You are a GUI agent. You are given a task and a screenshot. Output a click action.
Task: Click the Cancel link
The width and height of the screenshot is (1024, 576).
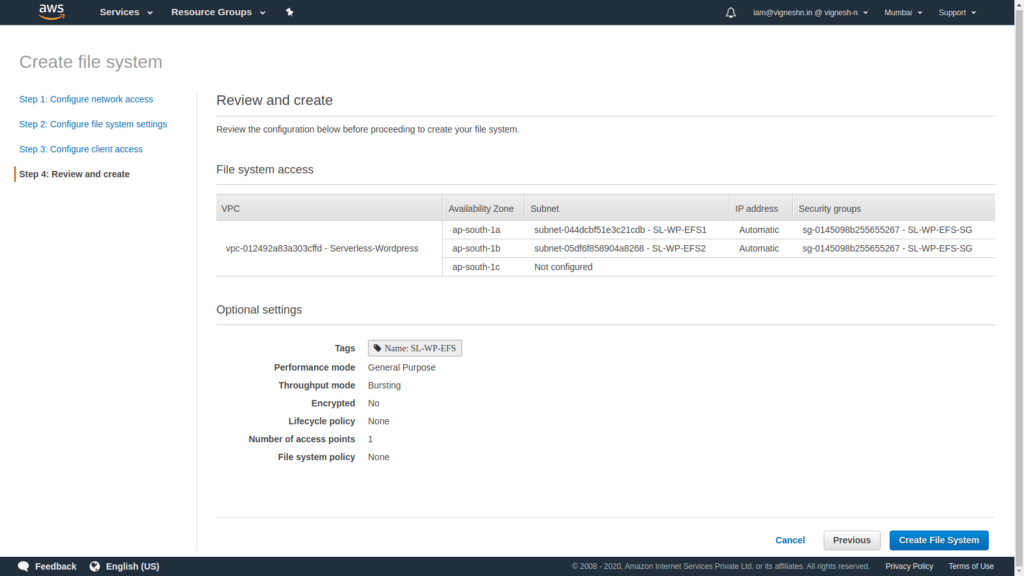790,540
